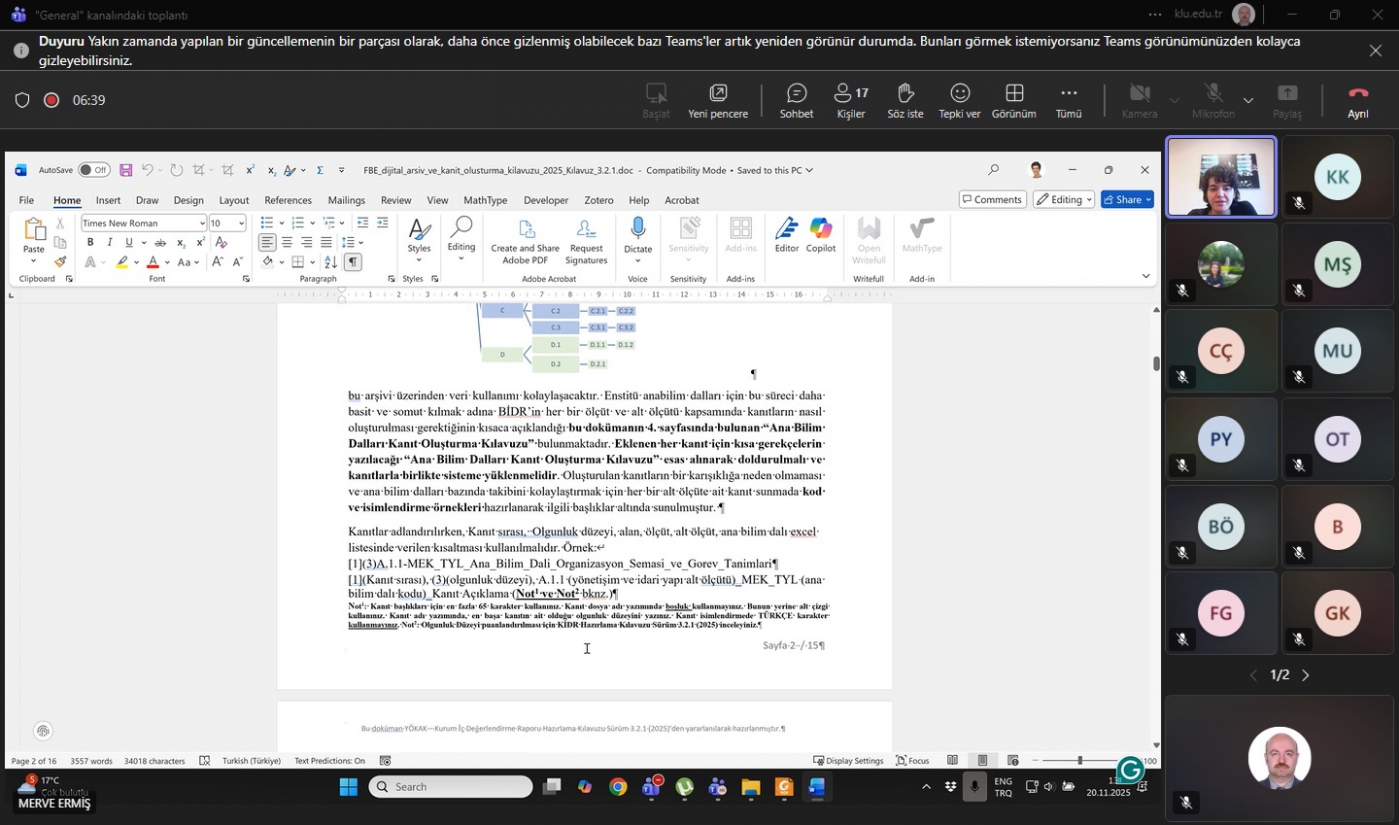Toggle the show paragraph marks button
This screenshot has width=1399, height=825.
click(x=353, y=262)
